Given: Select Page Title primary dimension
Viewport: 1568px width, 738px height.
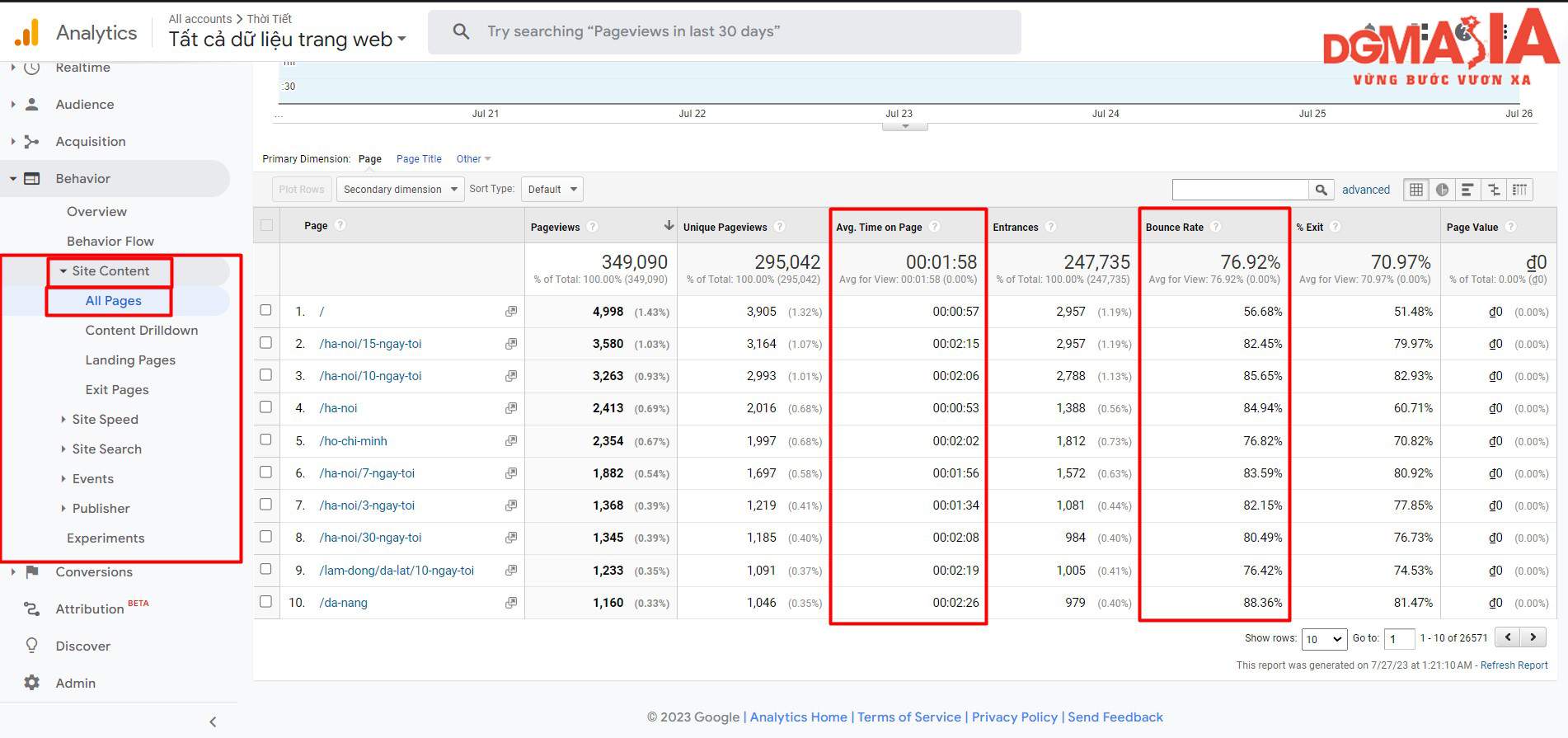Looking at the screenshot, I should tap(419, 159).
